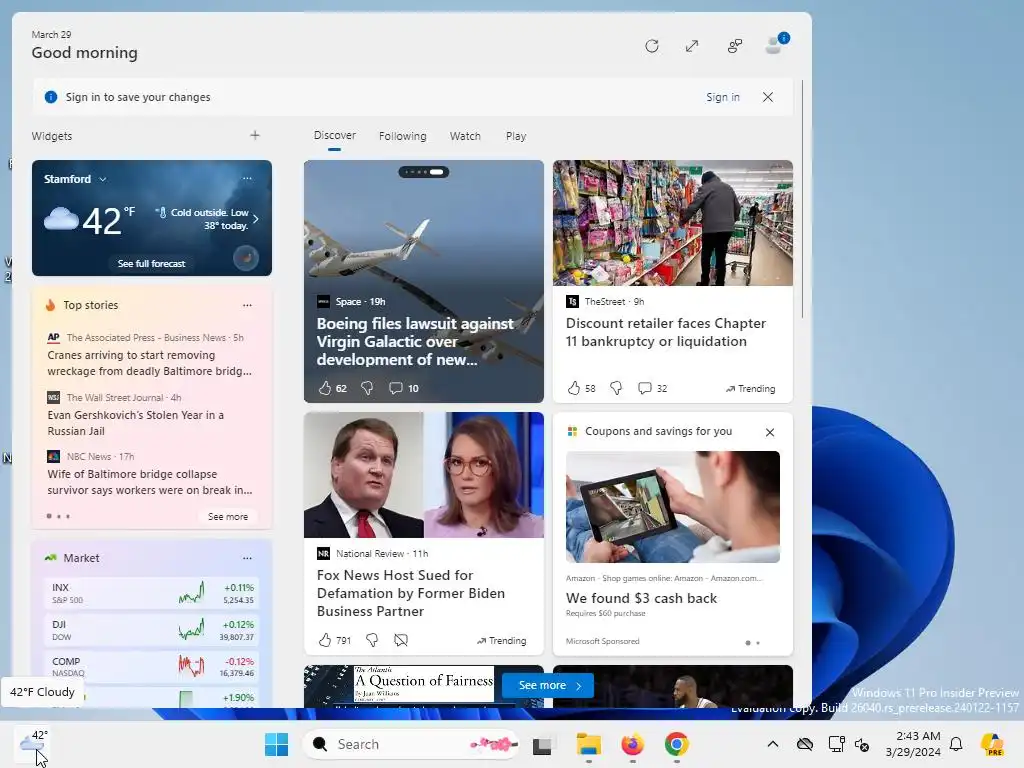This screenshot has height=768, width=1024.
Task: Open Evan Gershkovich's Stolen Year story
Action: pyautogui.click(x=135, y=423)
